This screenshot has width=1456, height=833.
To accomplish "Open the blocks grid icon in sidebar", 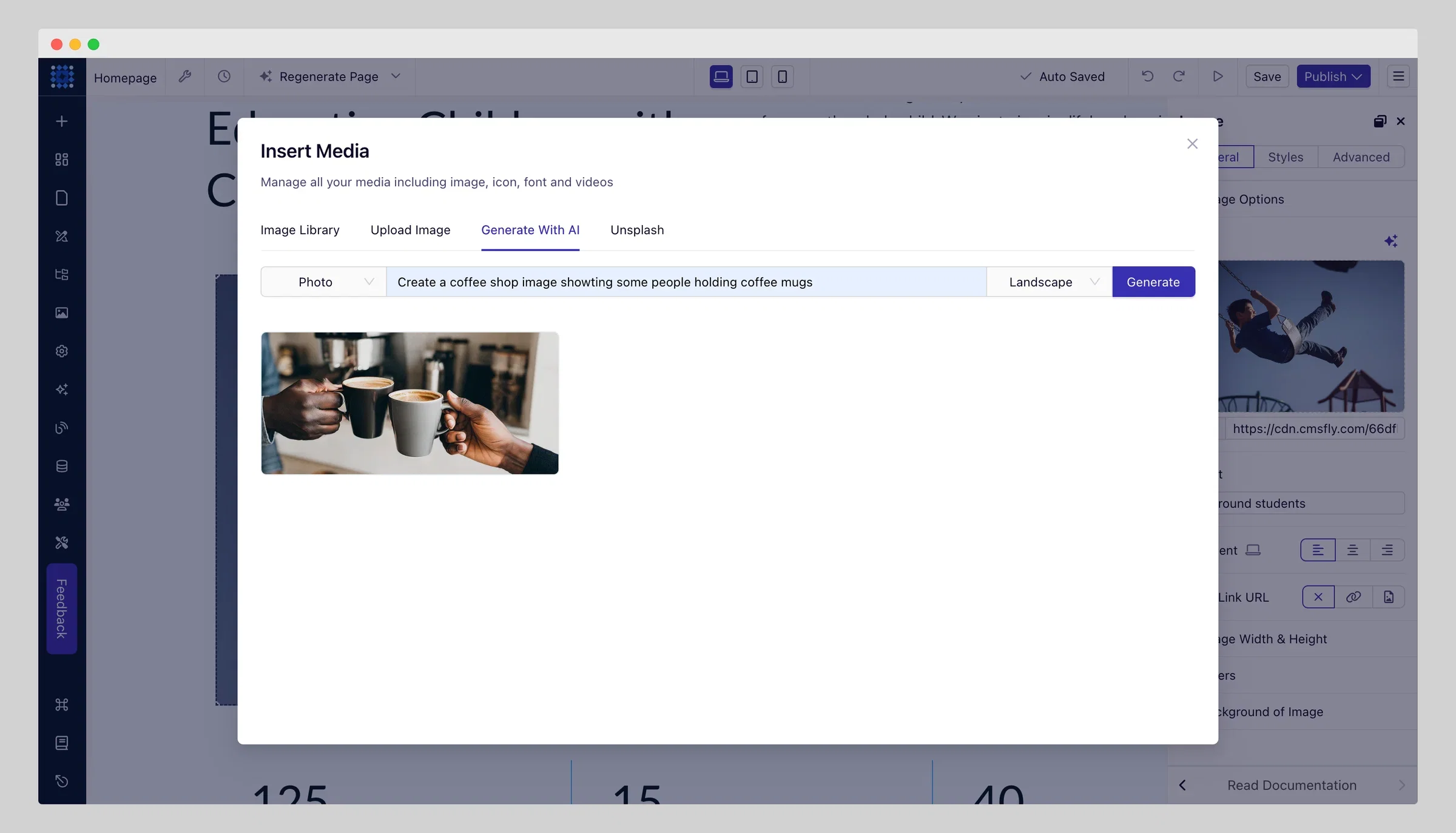I will [x=61, y=160].
